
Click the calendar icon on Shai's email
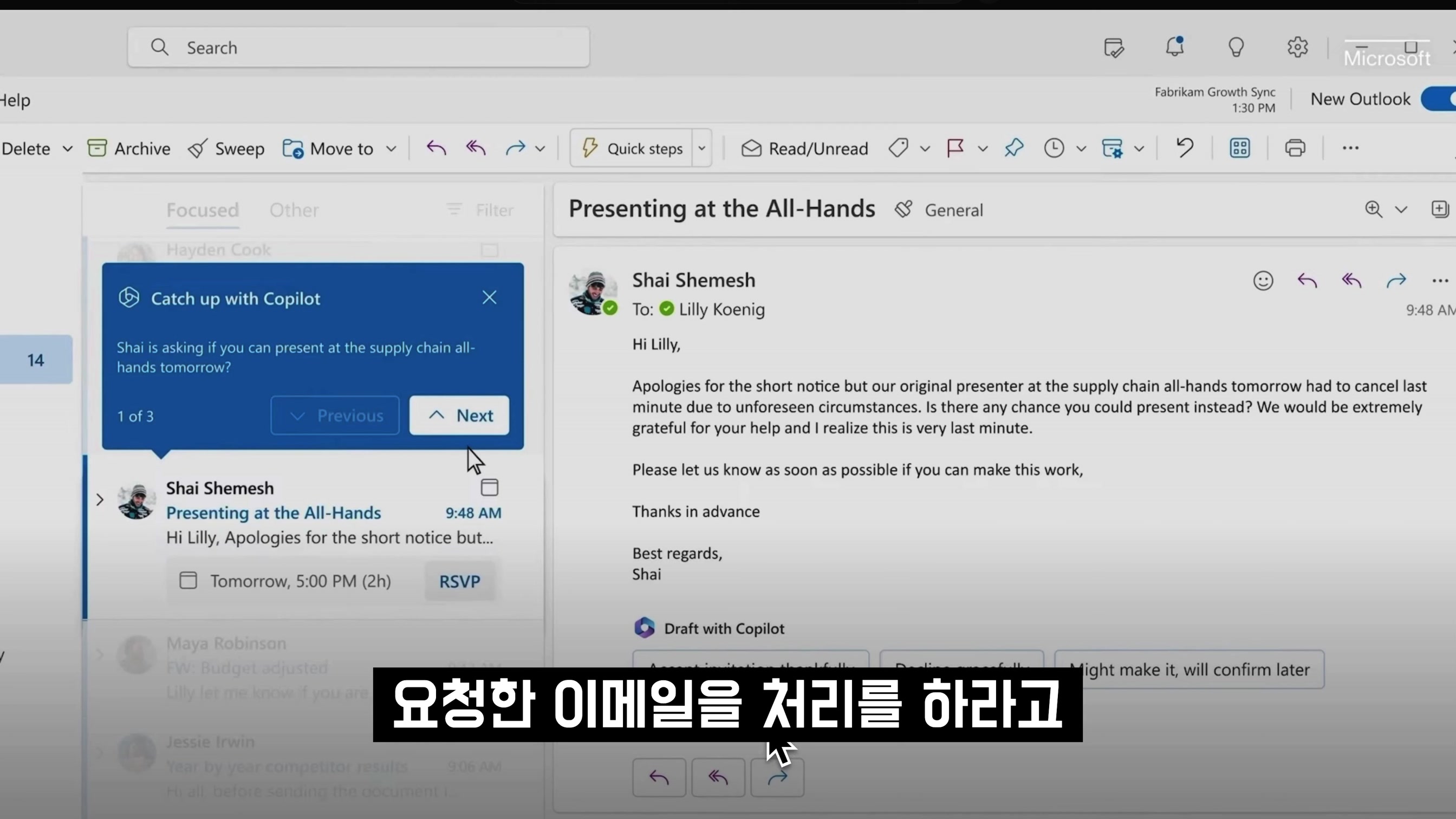point(490,487)
